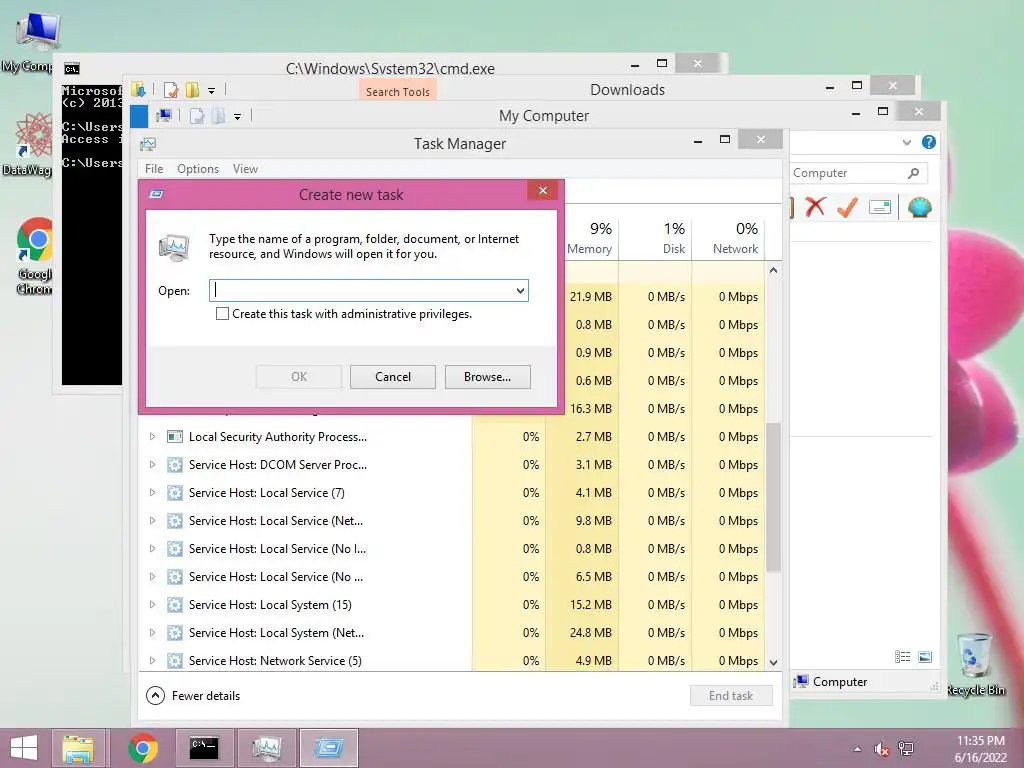This screenshot has width=1024, height=768.
Task: Select the Search Tools tab in Downloads
Action: coord(398,91)
